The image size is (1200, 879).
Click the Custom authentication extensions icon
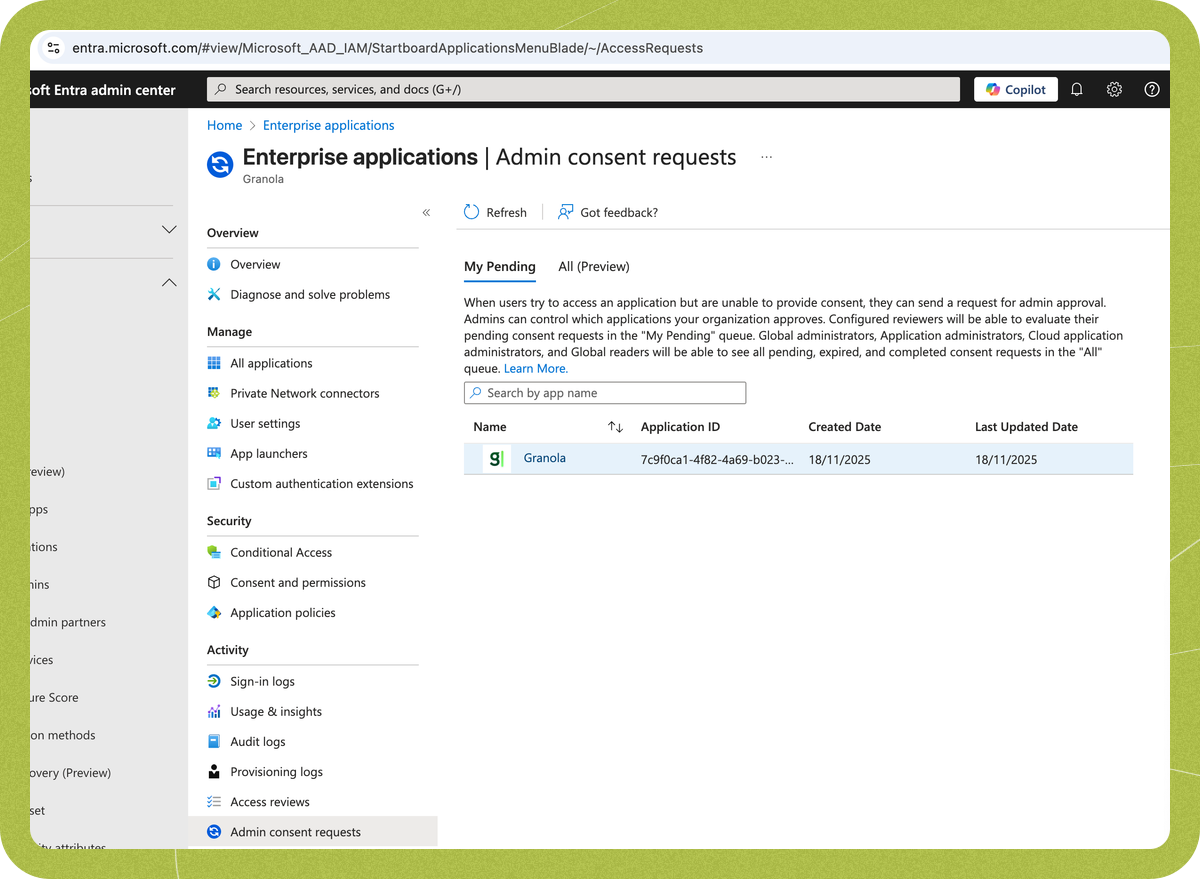[x=213, y=483]
